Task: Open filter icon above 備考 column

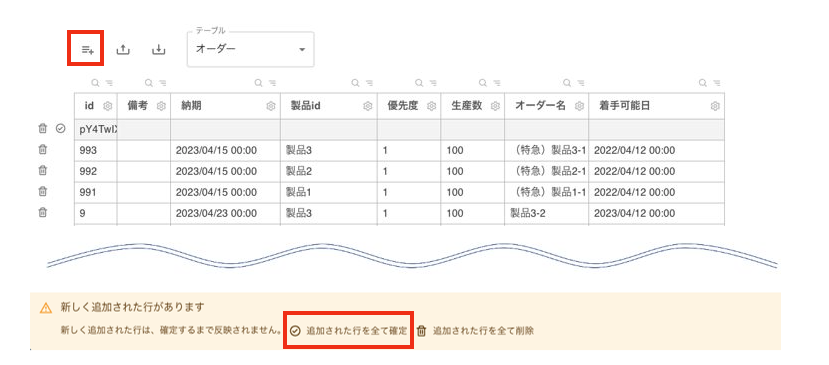Action: tap(163, 83)
